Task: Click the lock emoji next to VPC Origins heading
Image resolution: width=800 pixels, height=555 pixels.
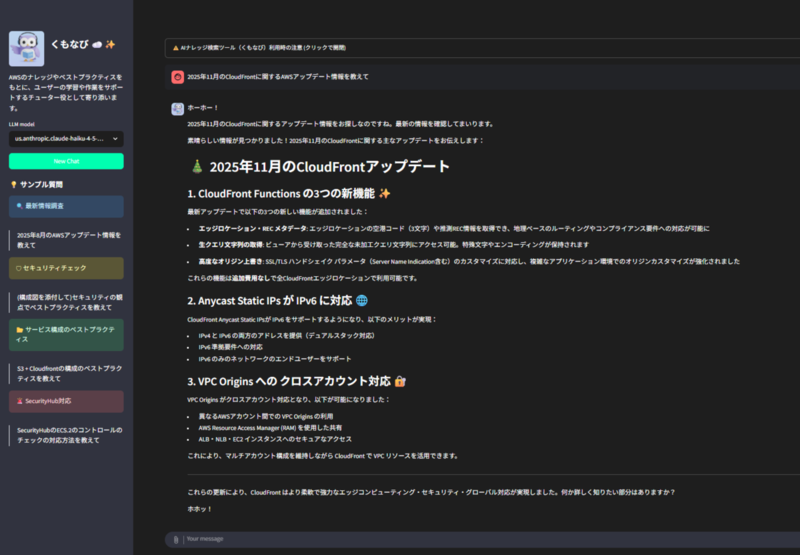Action: tap(401, 381)
